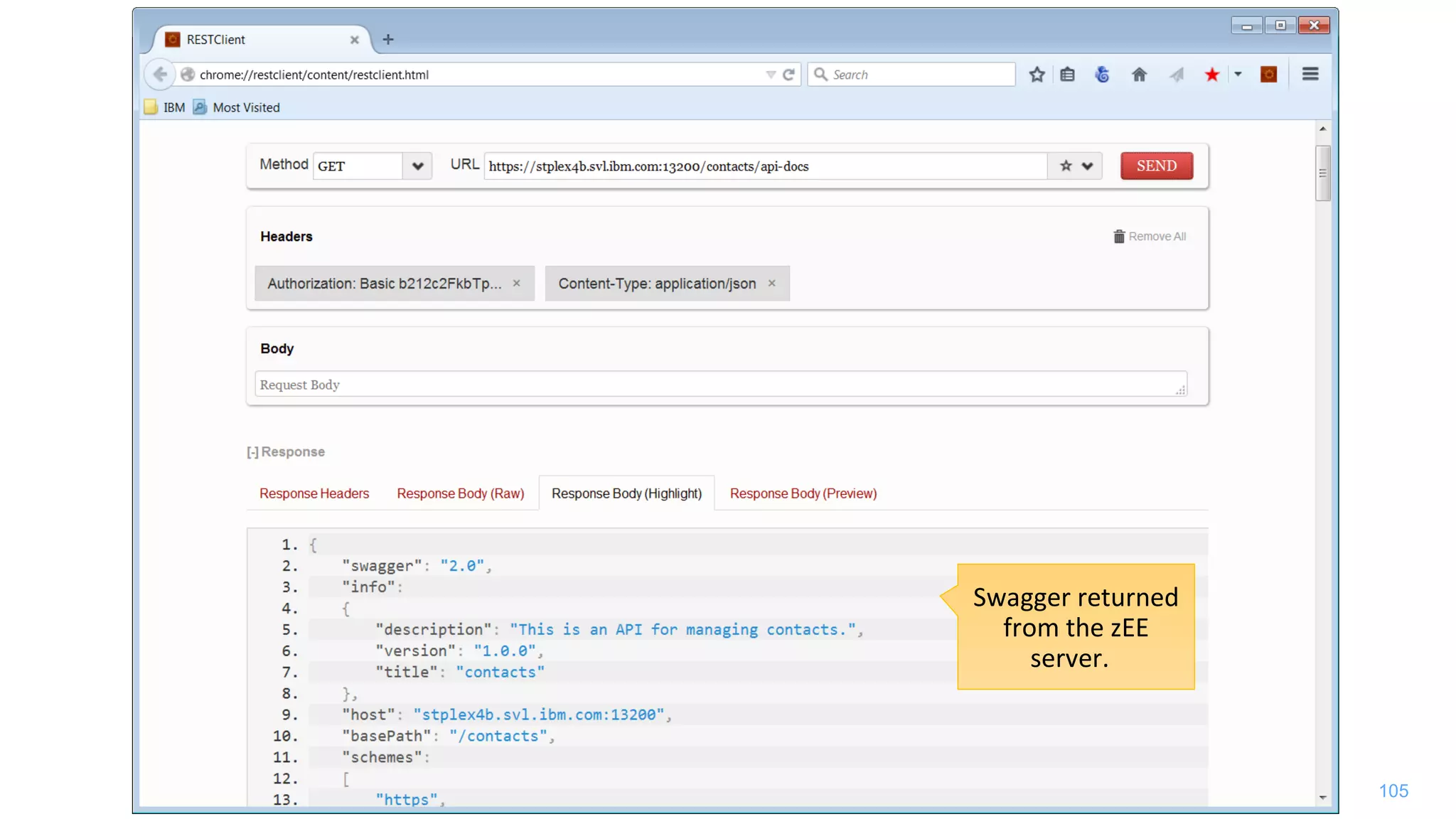Click the vertical scrollbar thumb
Viewport: 1456px width, 819px height.
tap(1322, 173)
